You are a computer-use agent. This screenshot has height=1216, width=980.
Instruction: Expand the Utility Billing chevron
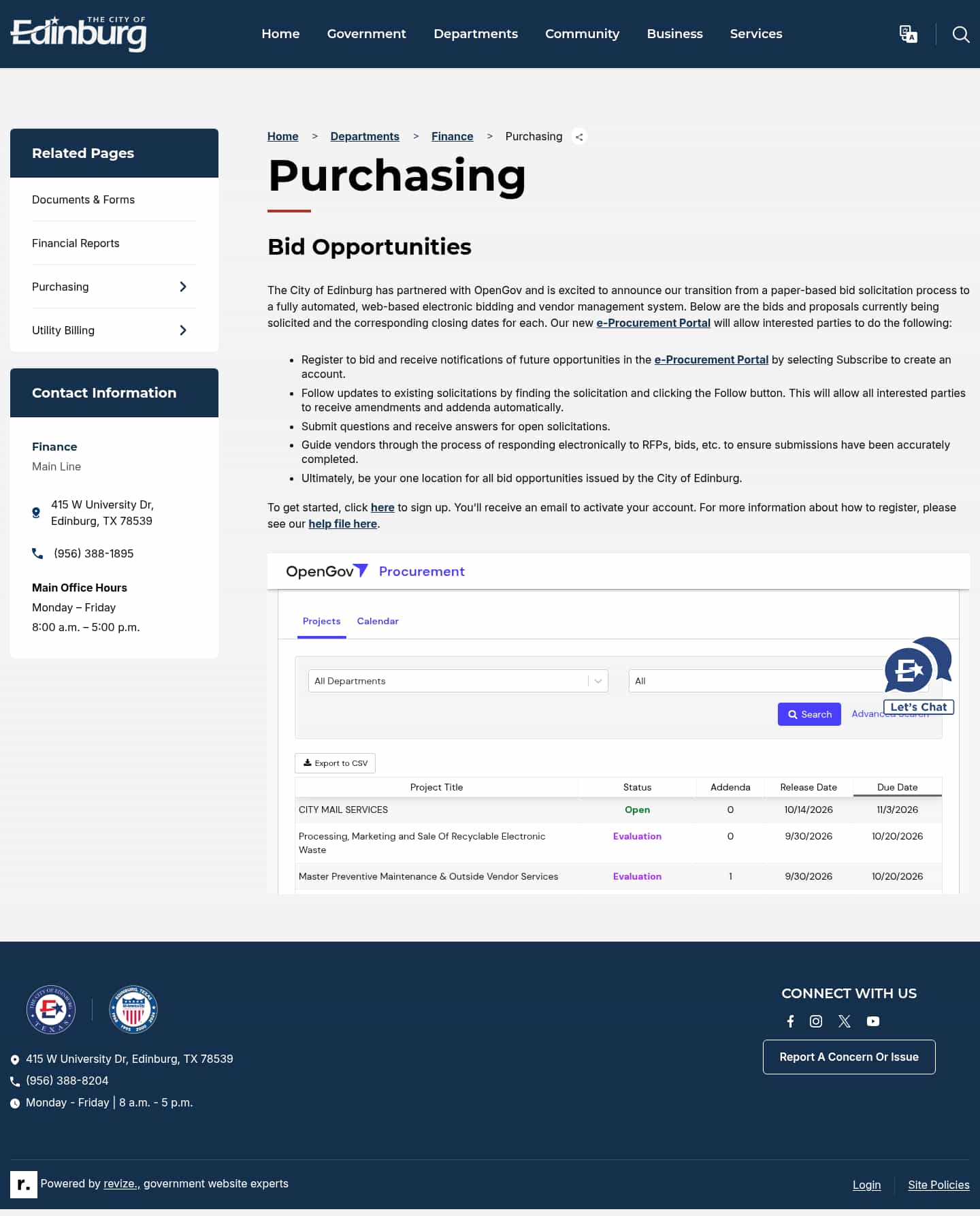(x=182, y=330)
